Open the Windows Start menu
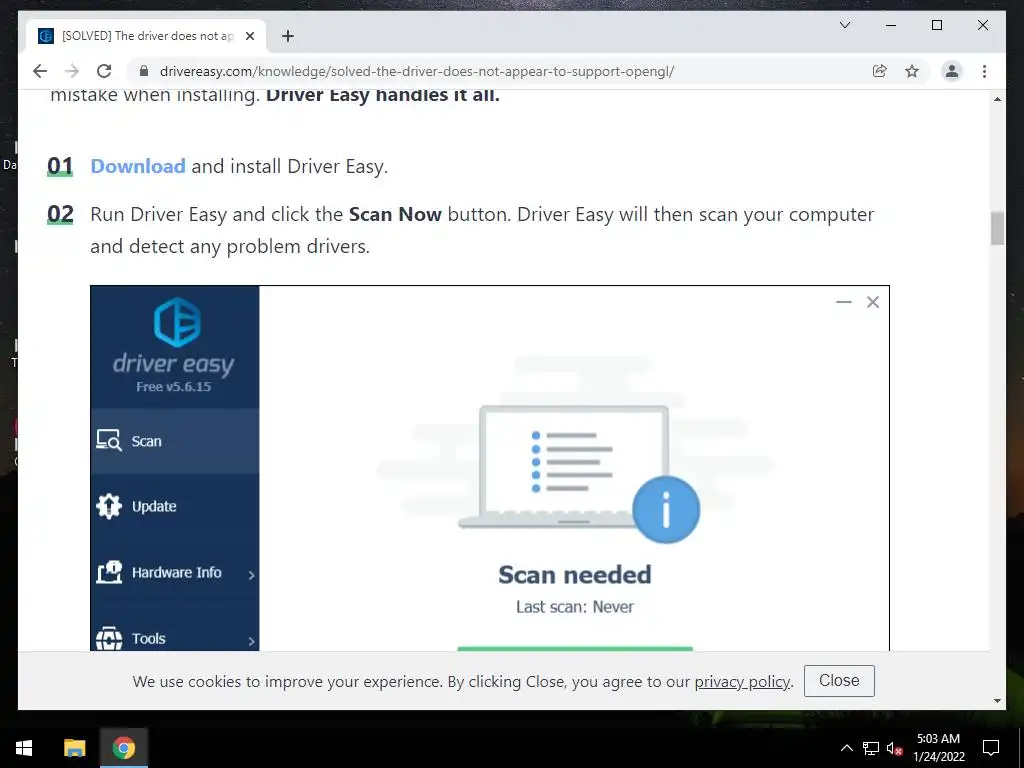 (x=24, y=748)
